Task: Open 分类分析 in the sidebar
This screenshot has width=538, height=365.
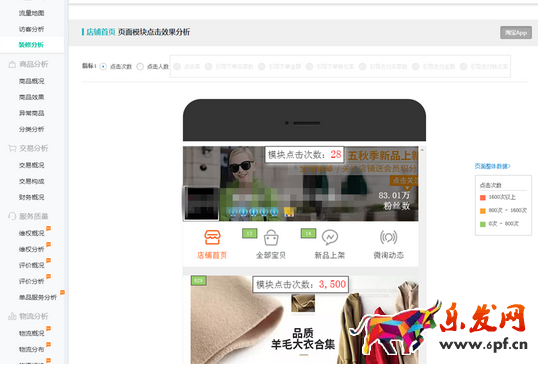Action: (x=32, y=129)
